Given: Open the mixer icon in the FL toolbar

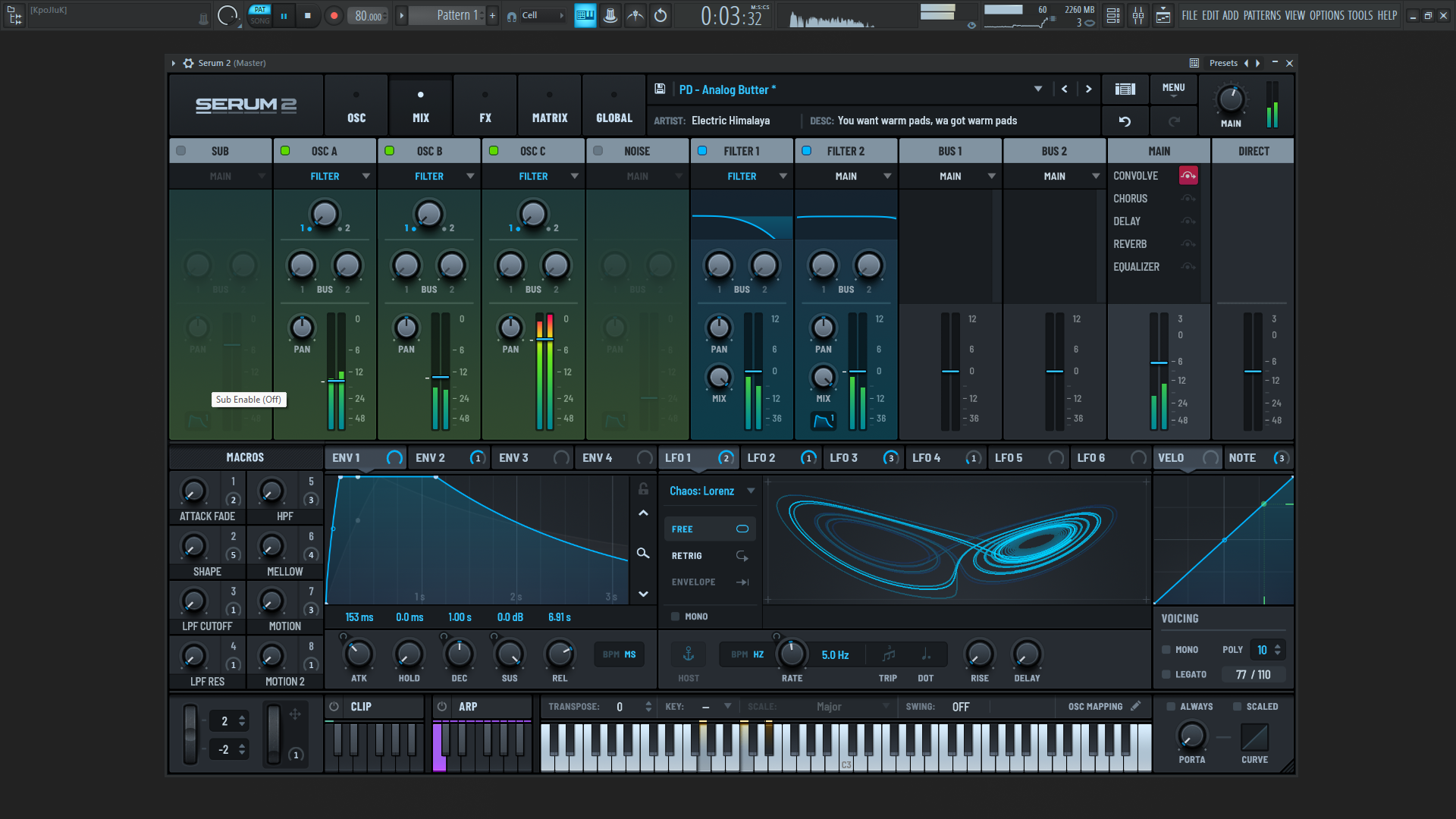Looking at the screenshot, I should tap(1138, 15).
